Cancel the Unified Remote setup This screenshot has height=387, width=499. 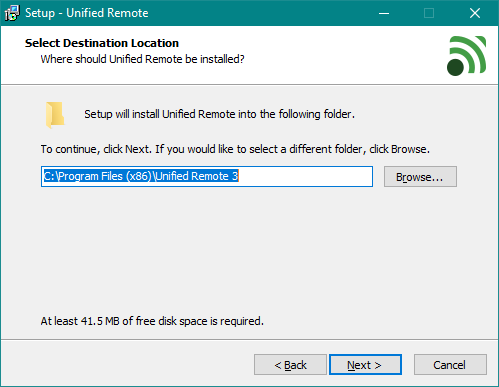coord(450,365)
